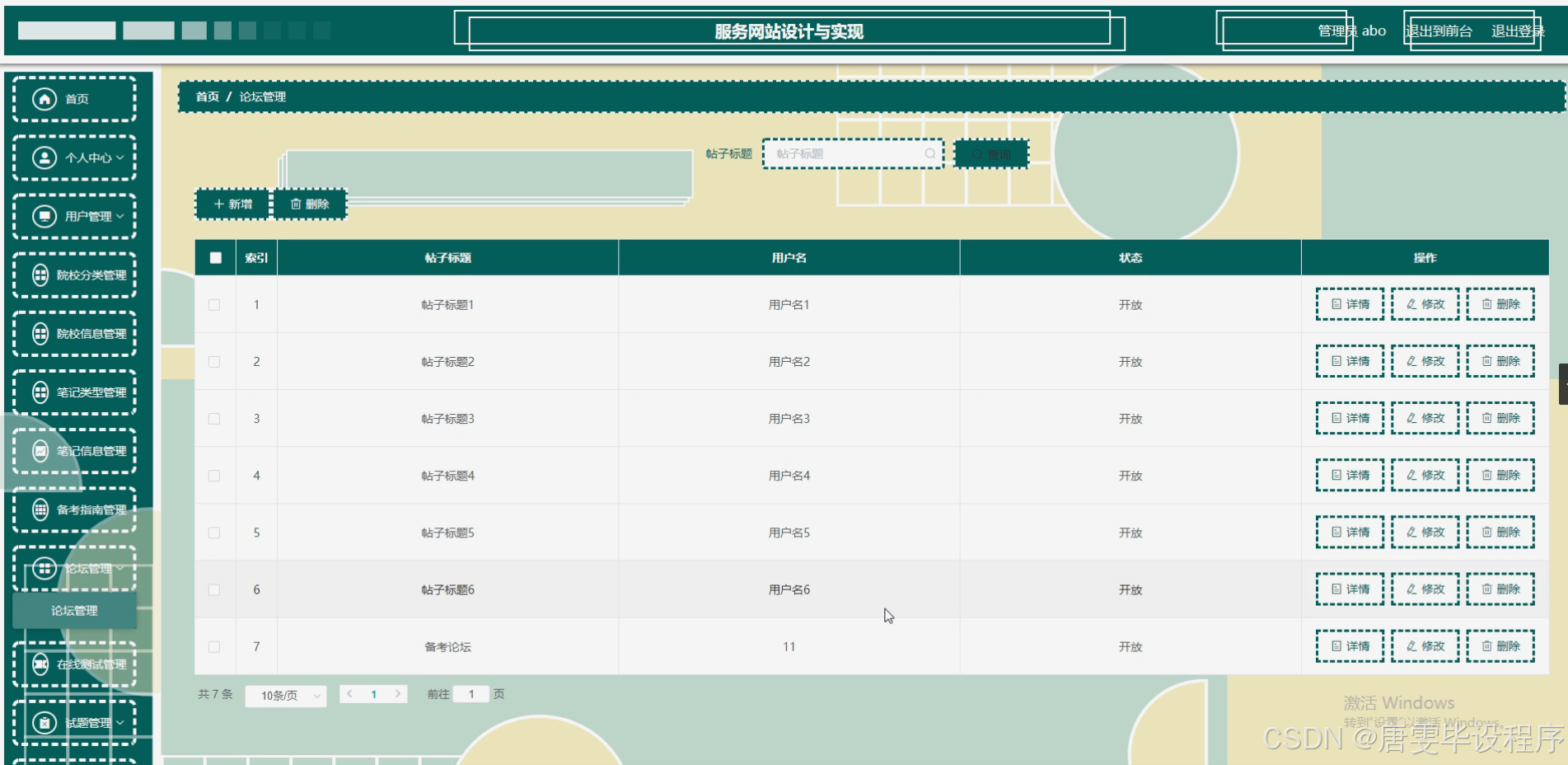Check the checkbox for row 5
The width and height of the screenshot is (1568, 765).
pos(214,533)
